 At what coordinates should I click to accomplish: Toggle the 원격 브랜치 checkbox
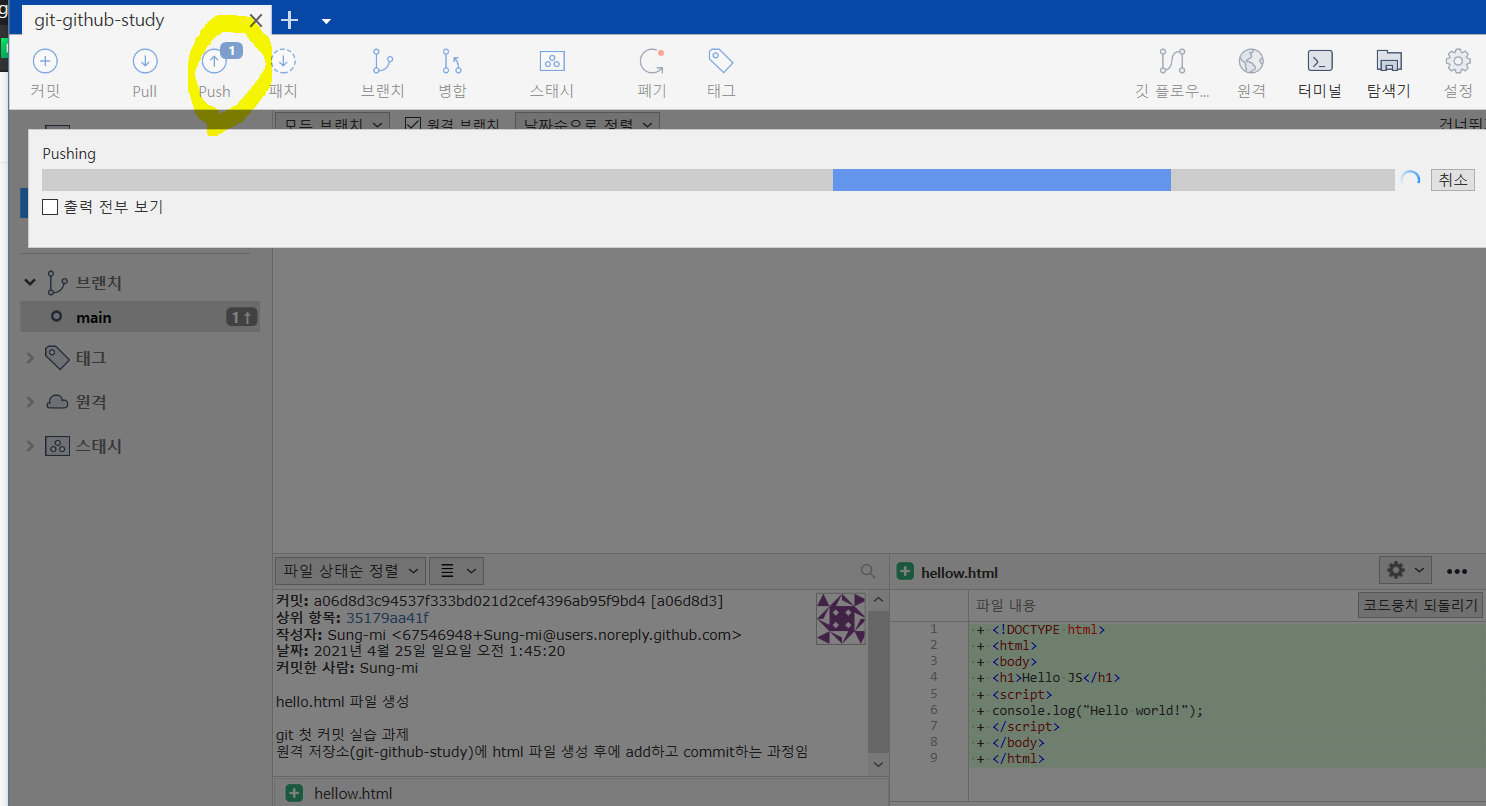tap(412, 124)
